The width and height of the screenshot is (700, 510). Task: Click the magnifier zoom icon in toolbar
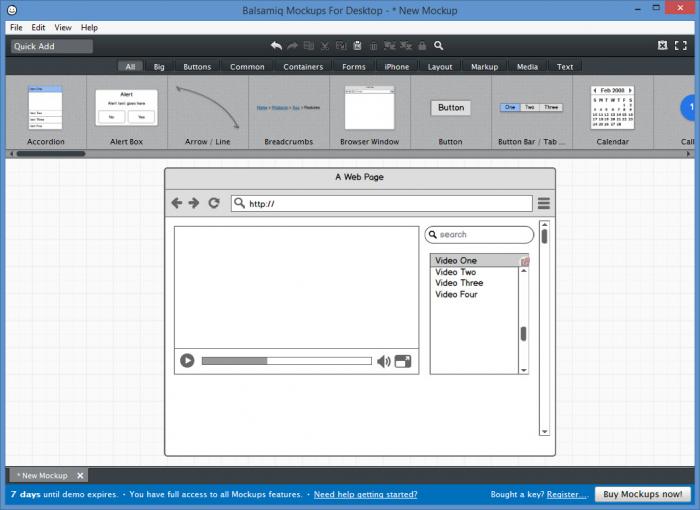coord(438,46)
